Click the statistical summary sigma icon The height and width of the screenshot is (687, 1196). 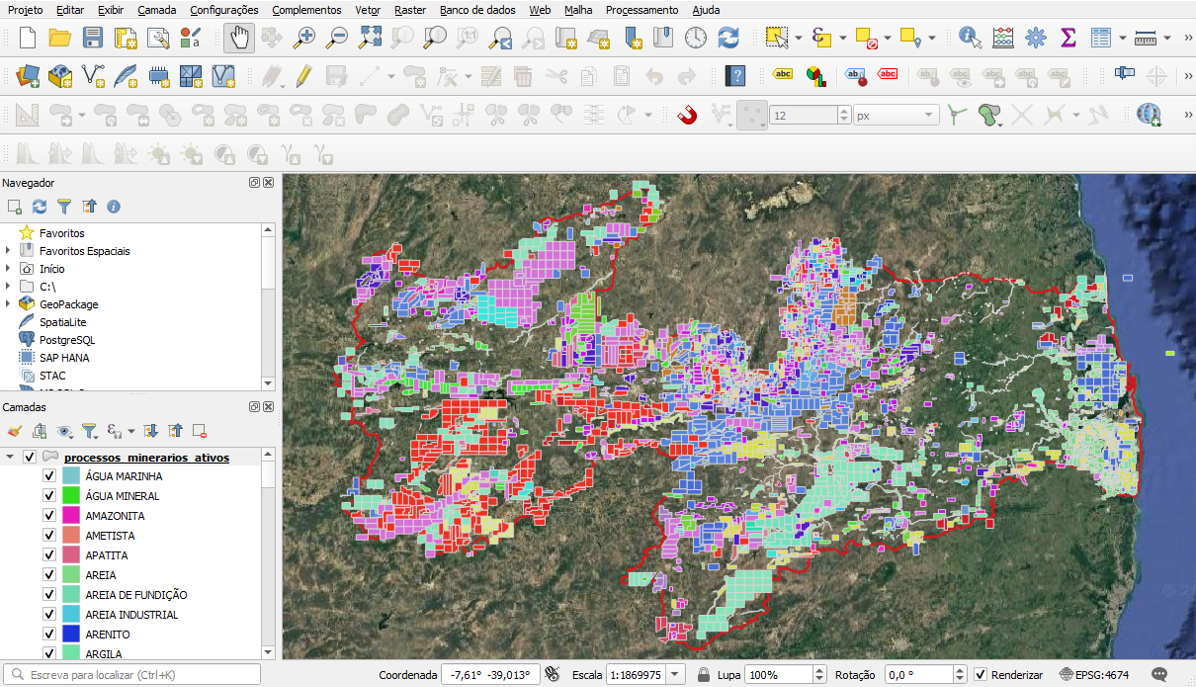(1068, 38)
